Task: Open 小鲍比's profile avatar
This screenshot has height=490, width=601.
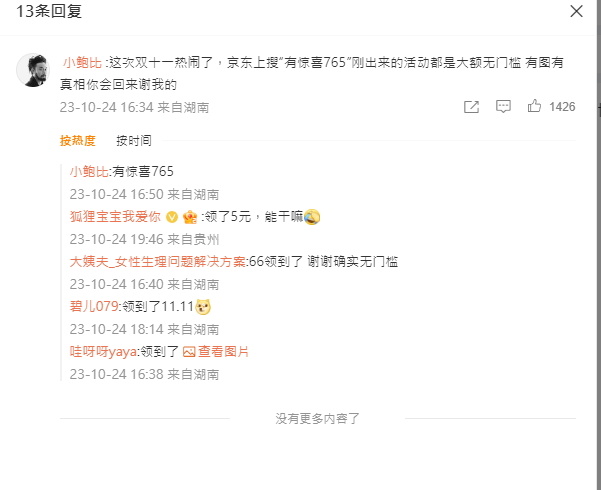Action: click(x=33, y=70)
